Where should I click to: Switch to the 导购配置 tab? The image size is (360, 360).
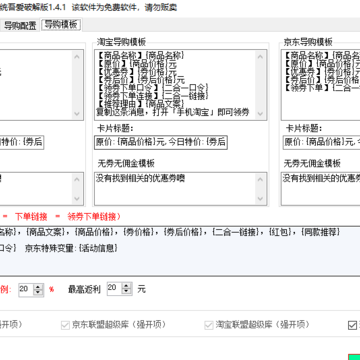(x=20, y=26)
